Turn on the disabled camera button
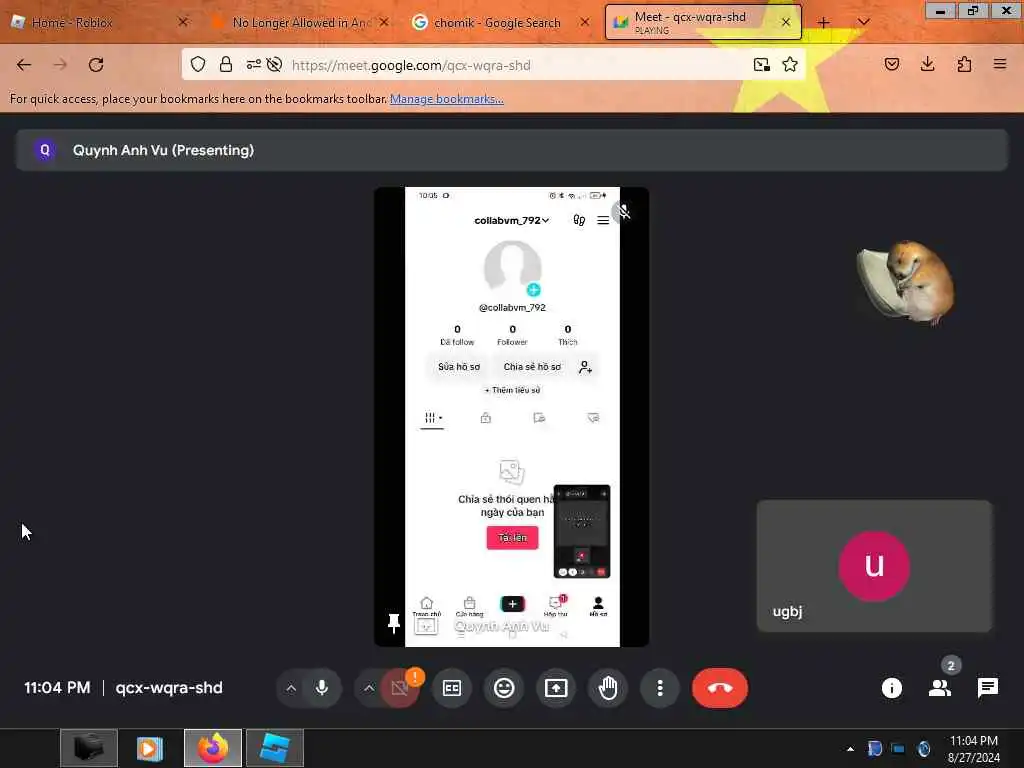 [x=400, y=688]
